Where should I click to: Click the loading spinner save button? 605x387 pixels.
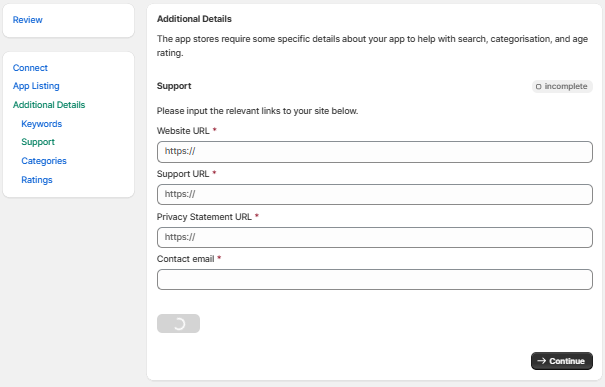pos(178,323)
